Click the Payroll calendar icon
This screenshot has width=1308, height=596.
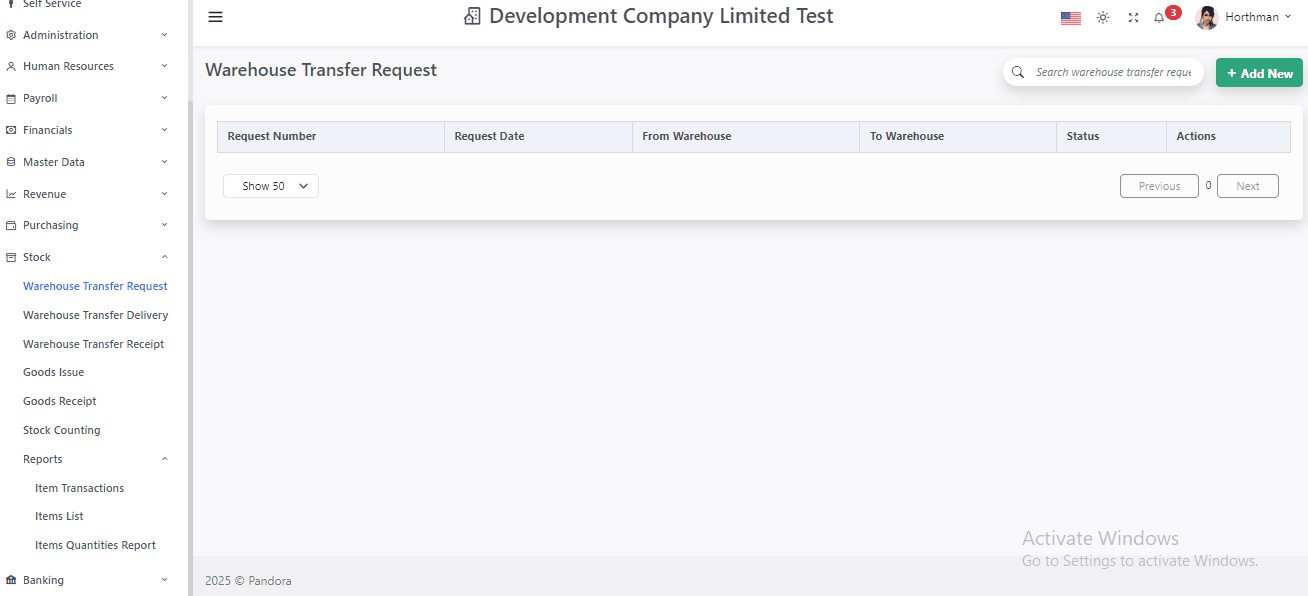pos(11,99)
